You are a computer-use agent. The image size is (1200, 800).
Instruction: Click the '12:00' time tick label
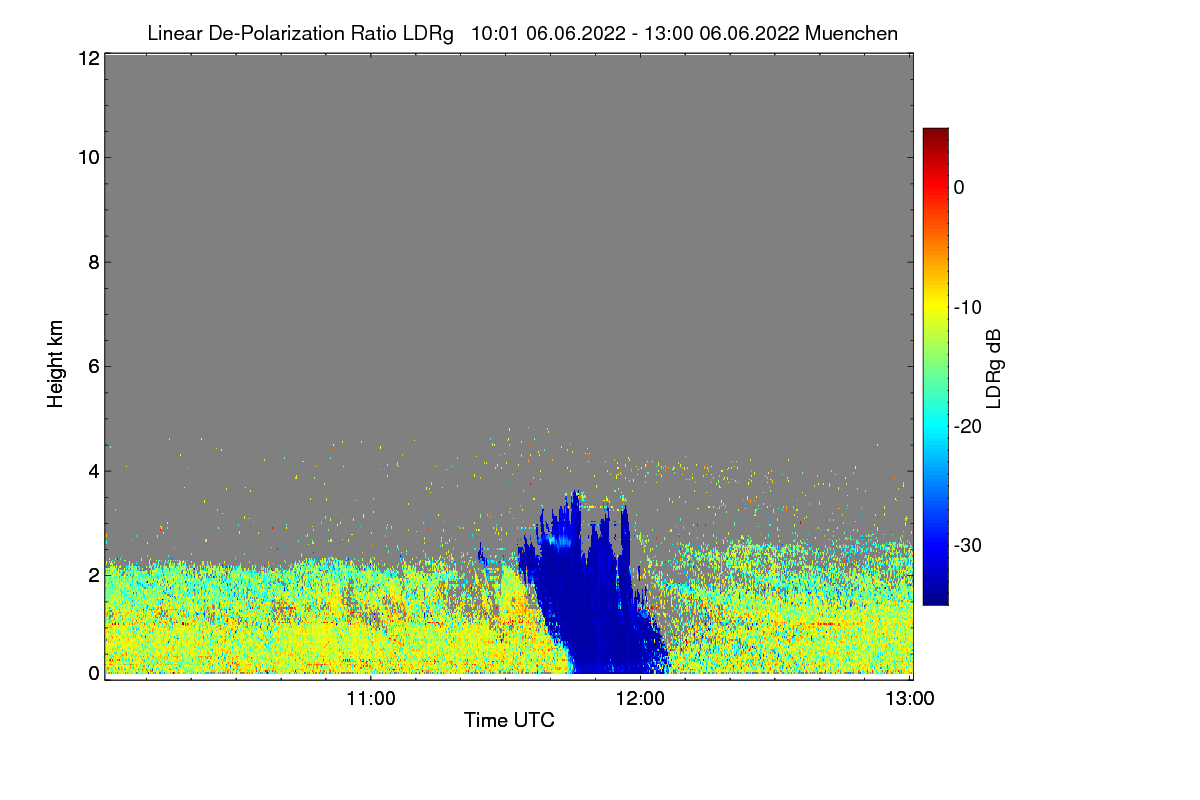coord(640,697)
